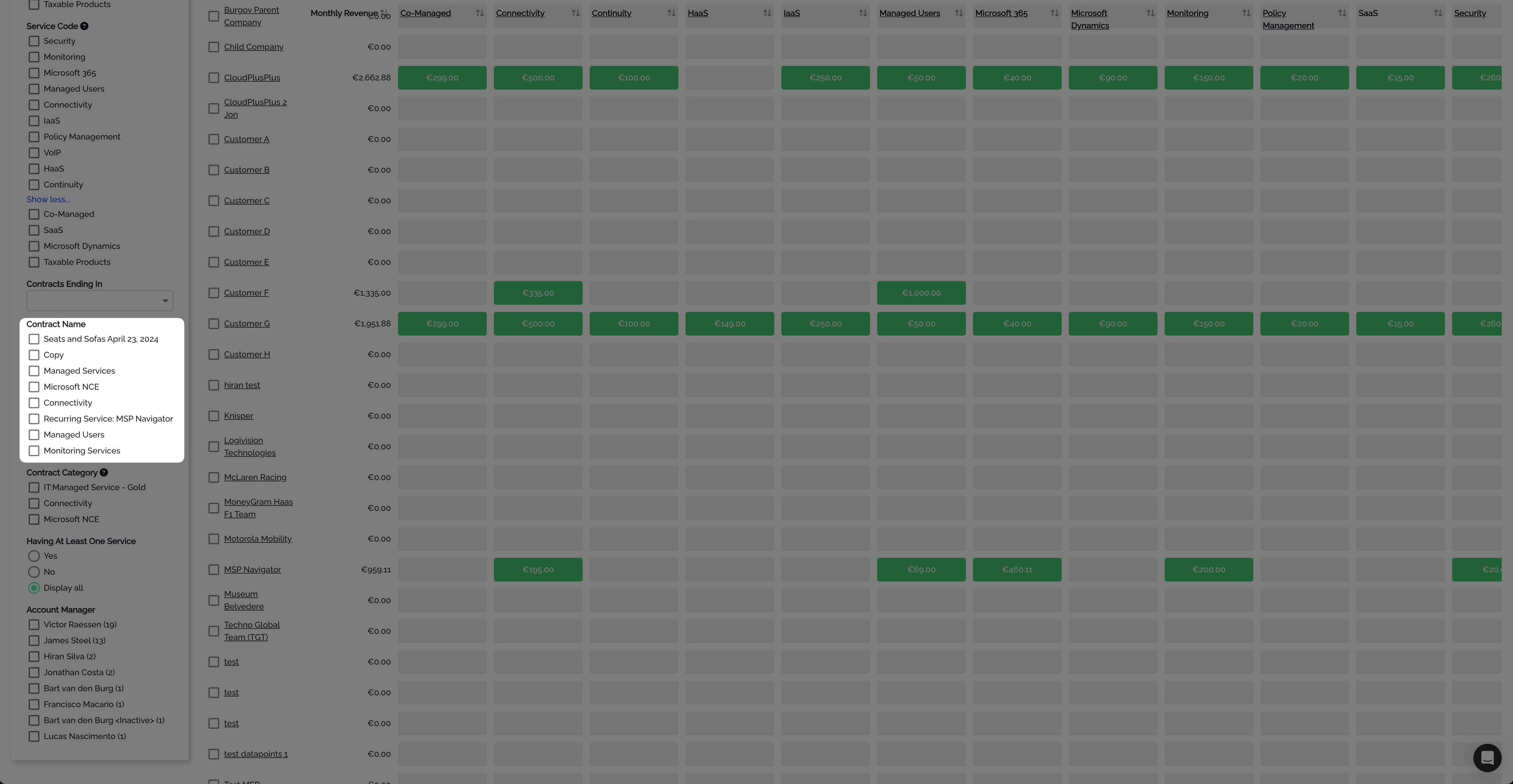Screen dimensions: 1513x784
Task: Click CloudPlusPlus monthly revenue €2,662.88
Action: point(371,77)
